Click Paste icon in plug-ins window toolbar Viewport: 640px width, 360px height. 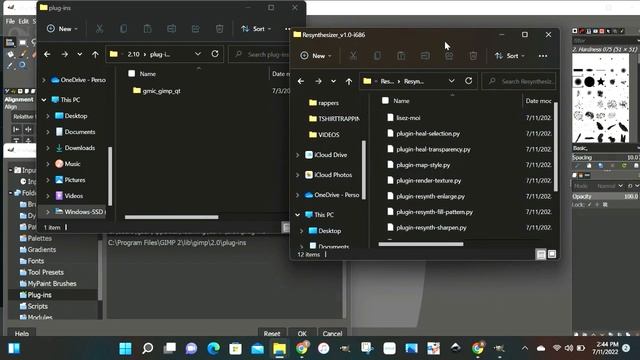147,29
